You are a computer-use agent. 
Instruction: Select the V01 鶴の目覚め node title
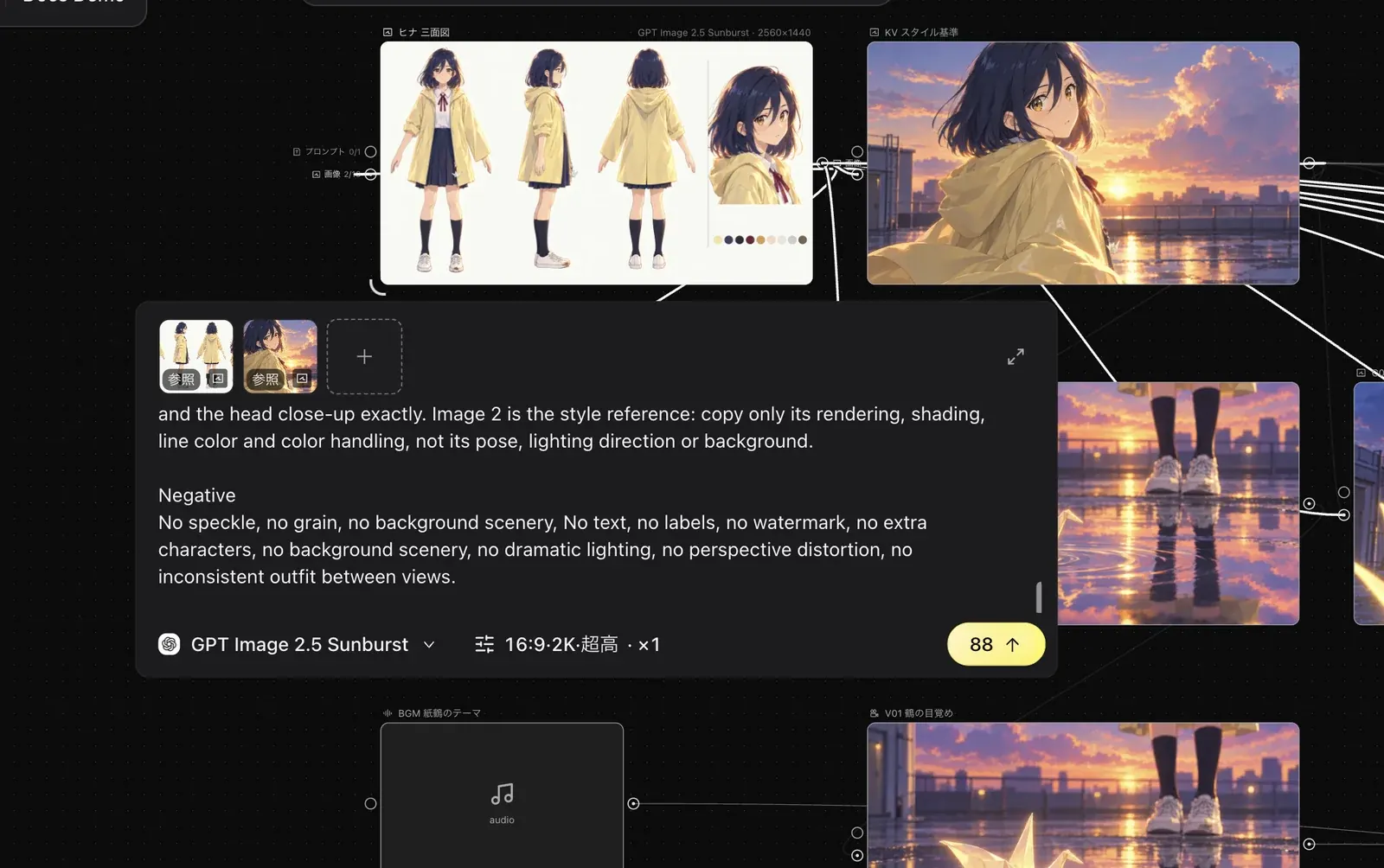pos(919,713)
